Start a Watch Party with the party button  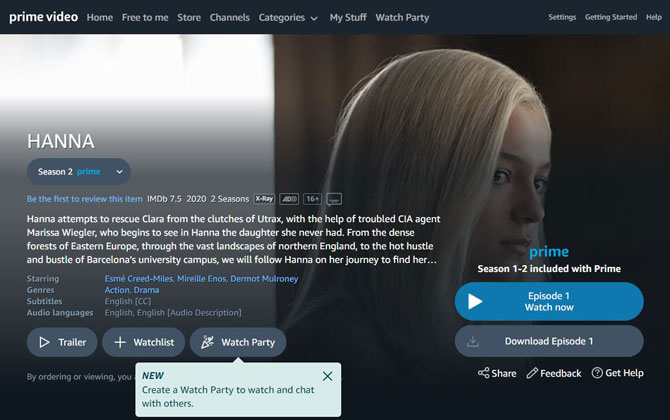(x=238, y=342)
